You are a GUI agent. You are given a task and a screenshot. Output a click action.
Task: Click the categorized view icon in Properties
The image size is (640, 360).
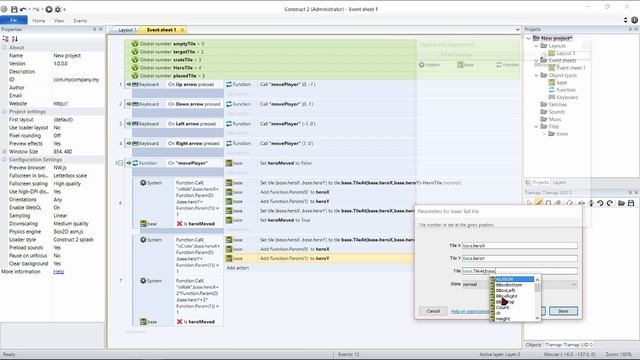pyautogui.click(x=6, y=39)
